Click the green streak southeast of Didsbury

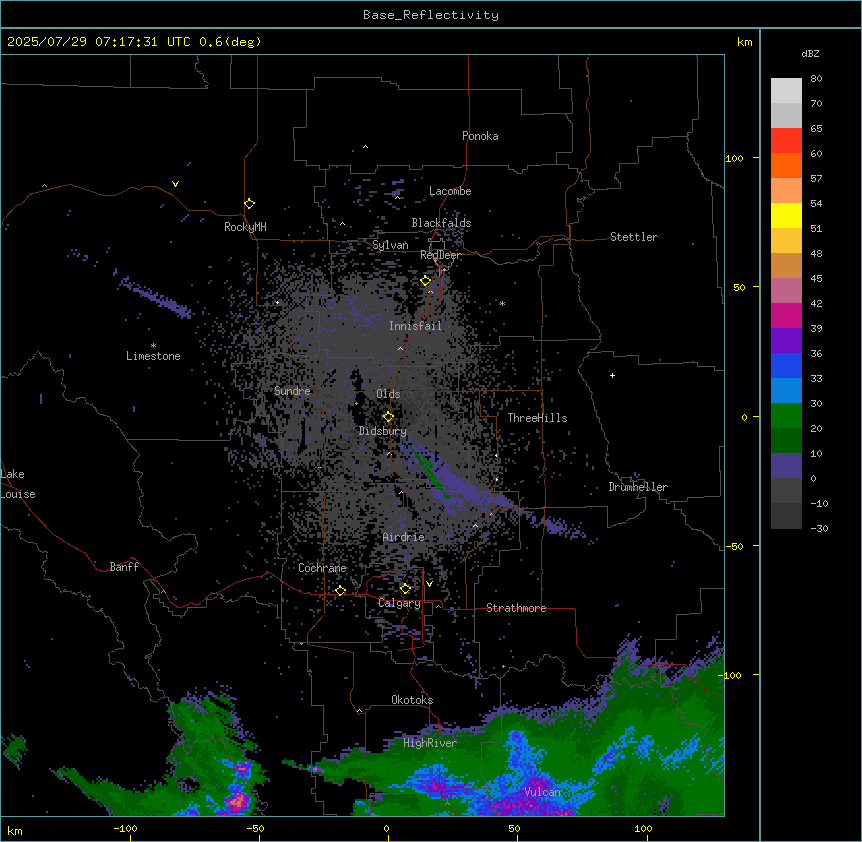(x=430, y=472)
